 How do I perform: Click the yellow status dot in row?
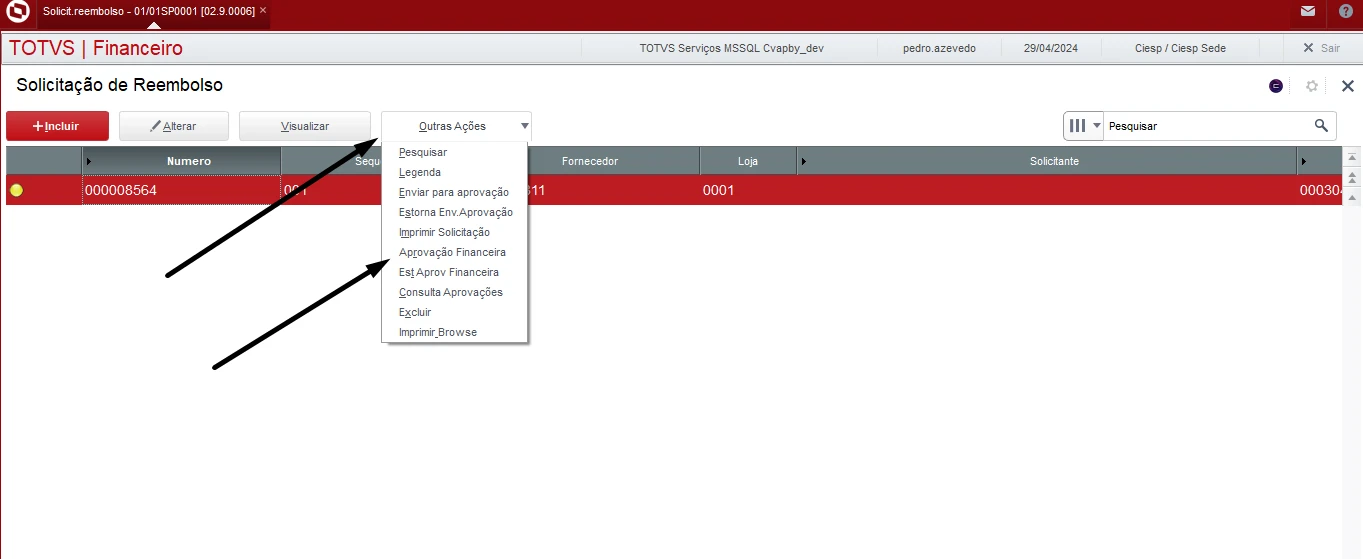coord(16,190)
